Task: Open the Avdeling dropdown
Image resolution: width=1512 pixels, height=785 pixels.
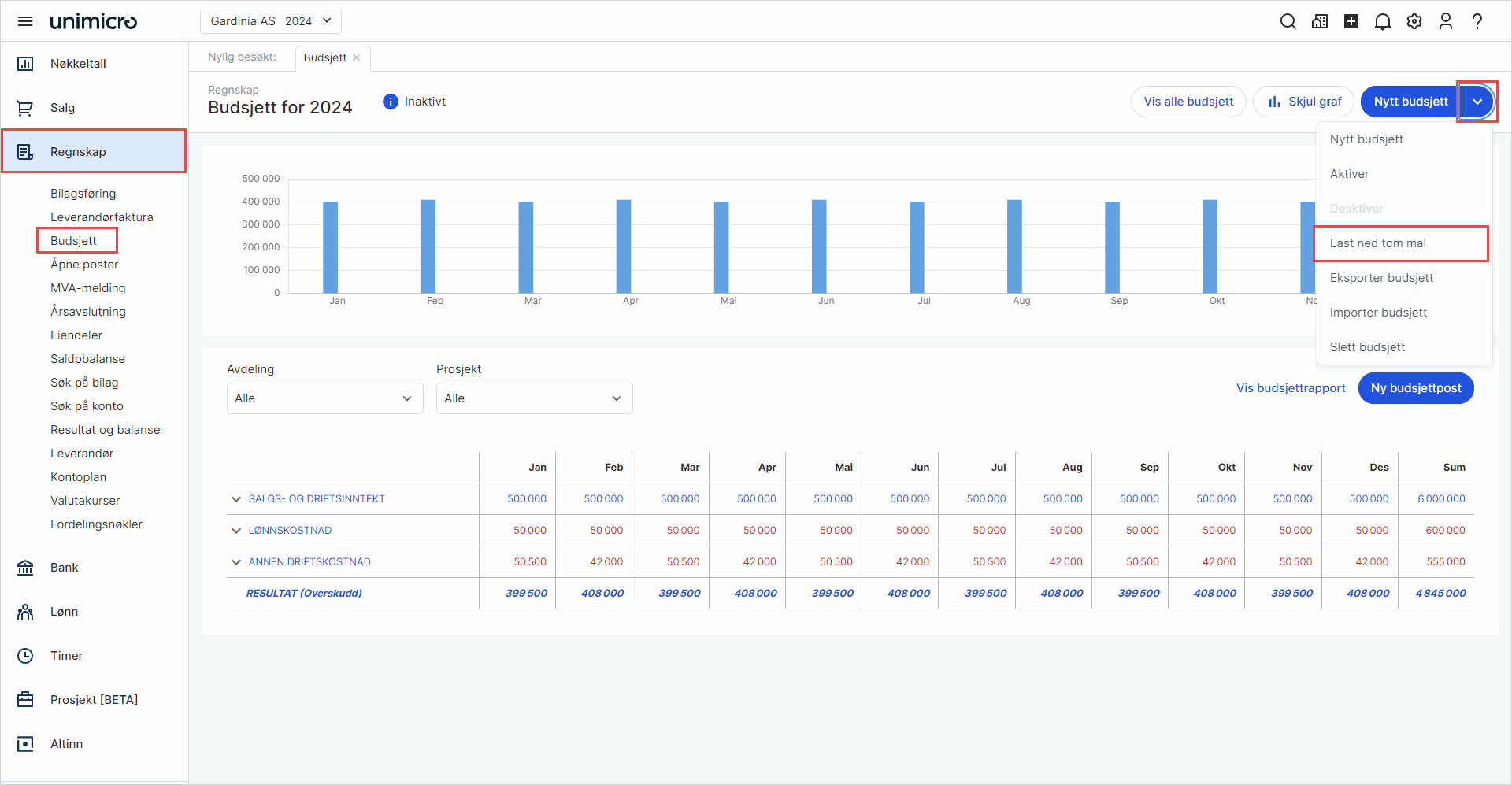Action: click(324, 398)
